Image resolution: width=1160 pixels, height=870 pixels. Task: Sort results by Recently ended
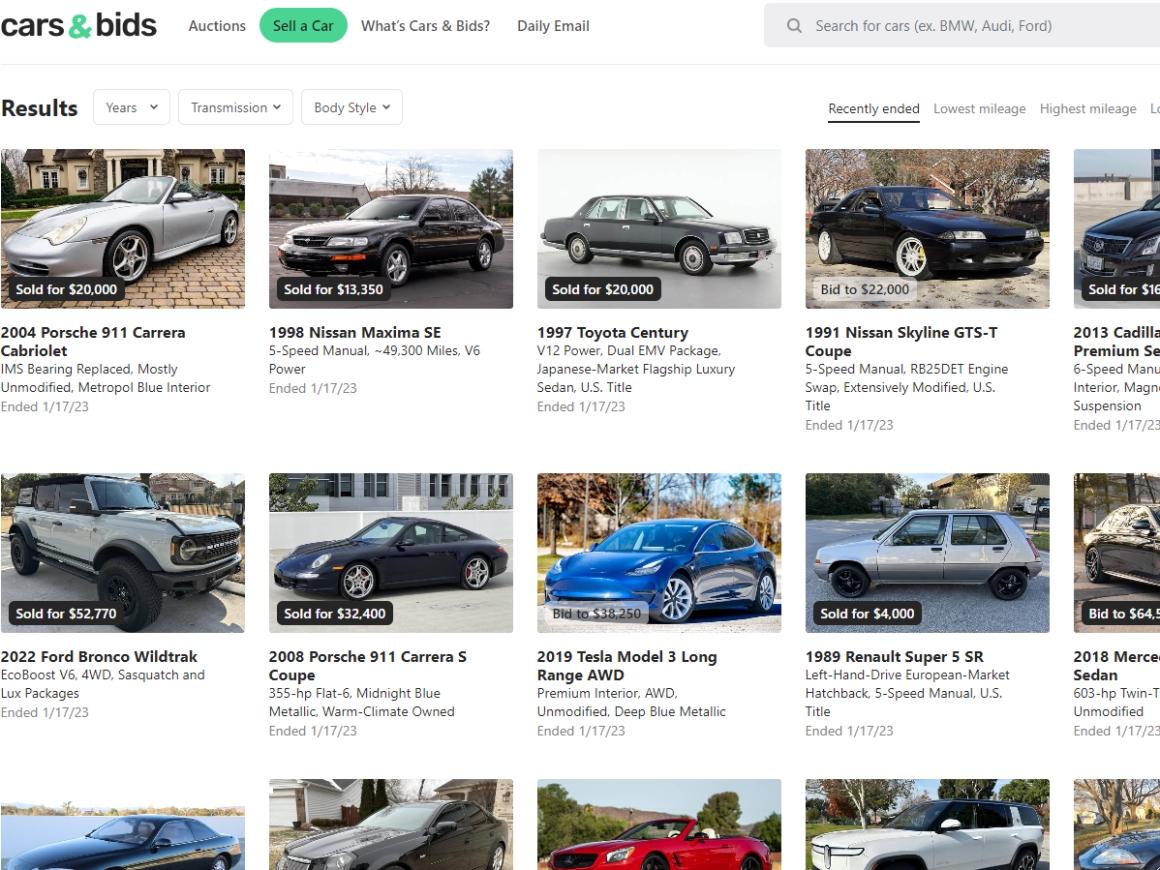(873, 109)
